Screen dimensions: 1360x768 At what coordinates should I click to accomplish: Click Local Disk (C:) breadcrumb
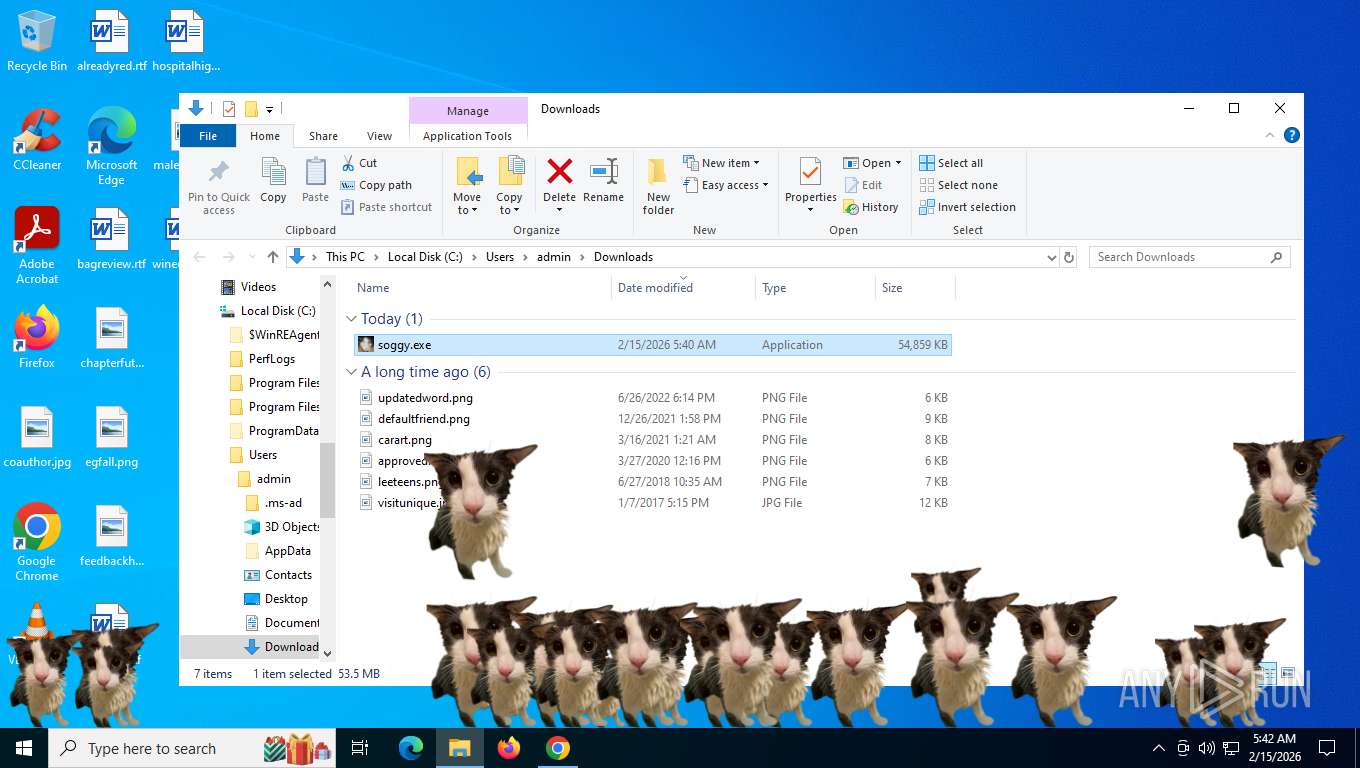[x=425, y=257]
